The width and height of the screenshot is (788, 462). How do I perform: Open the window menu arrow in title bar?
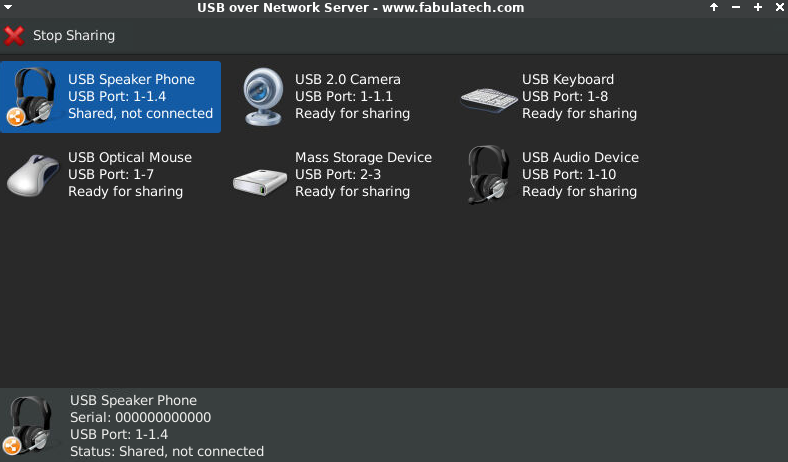click(x=8, y=7)
